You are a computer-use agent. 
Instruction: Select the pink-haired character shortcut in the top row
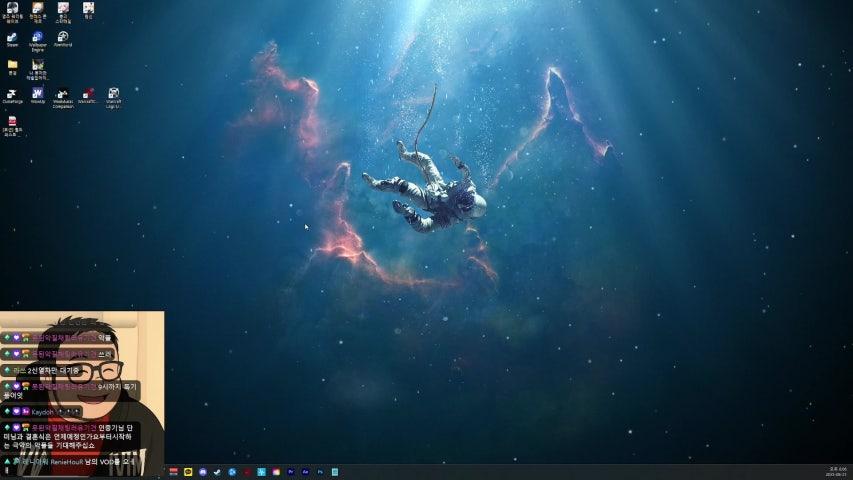[63, 13]
